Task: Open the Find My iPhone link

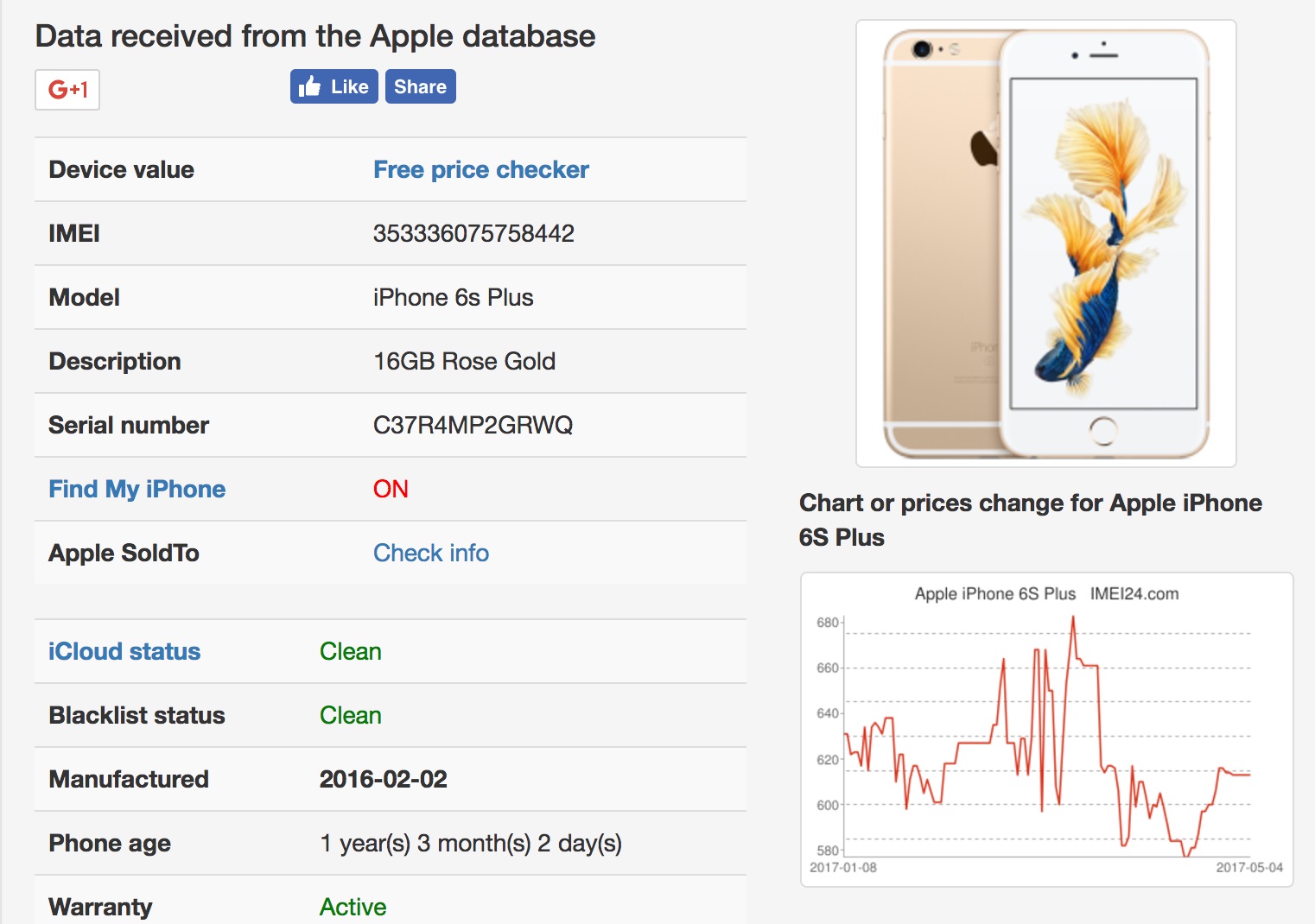Action: coord(137,489)
